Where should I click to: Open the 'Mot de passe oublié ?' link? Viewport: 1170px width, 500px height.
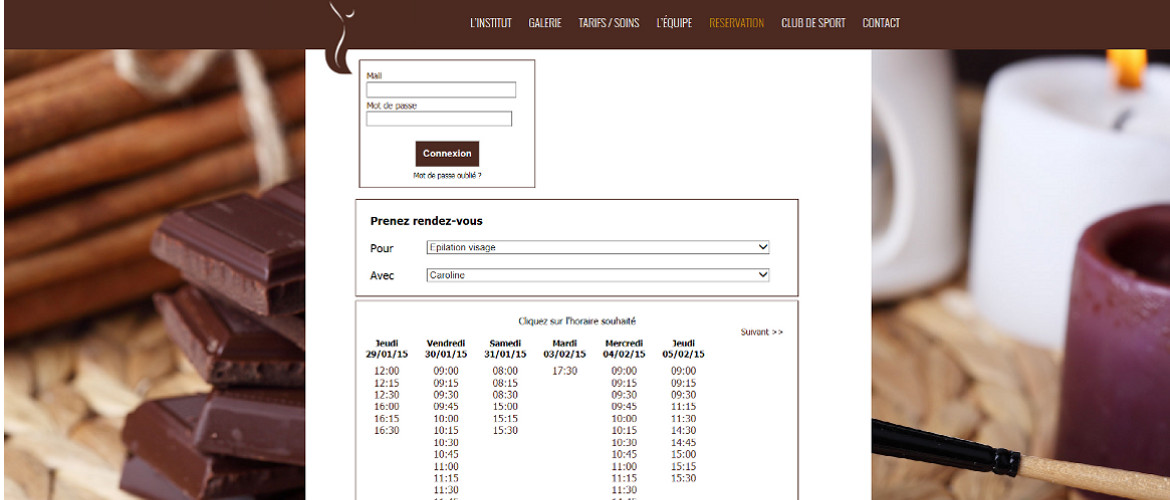447,176
